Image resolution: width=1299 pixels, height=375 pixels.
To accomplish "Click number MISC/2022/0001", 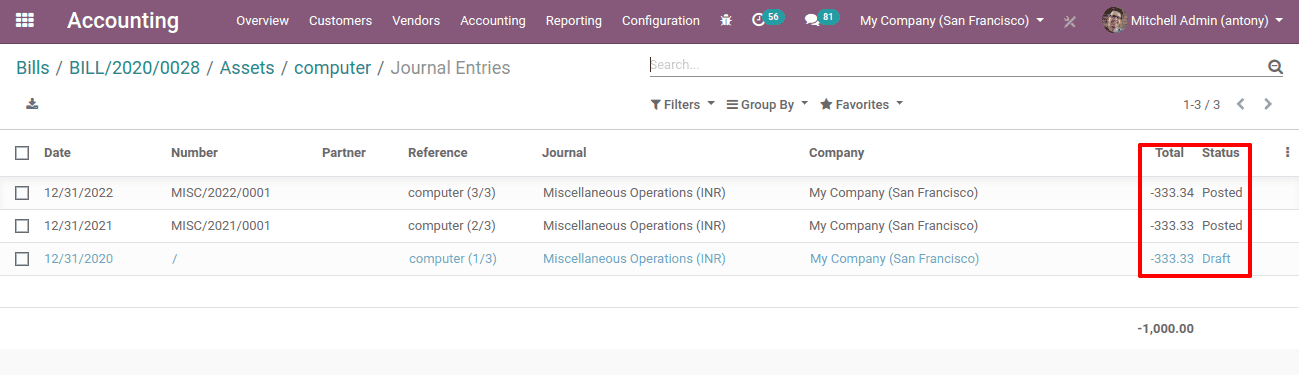I will 221,193.
